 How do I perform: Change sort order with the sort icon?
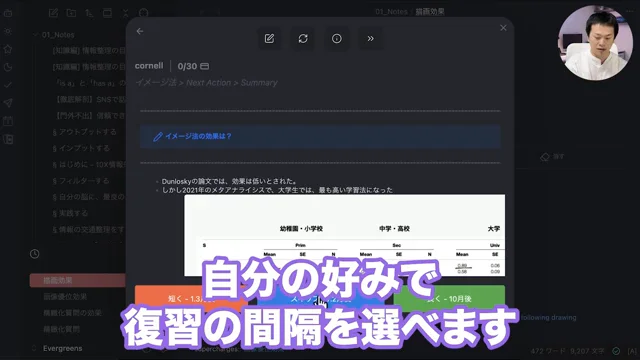tap(89, 13)
